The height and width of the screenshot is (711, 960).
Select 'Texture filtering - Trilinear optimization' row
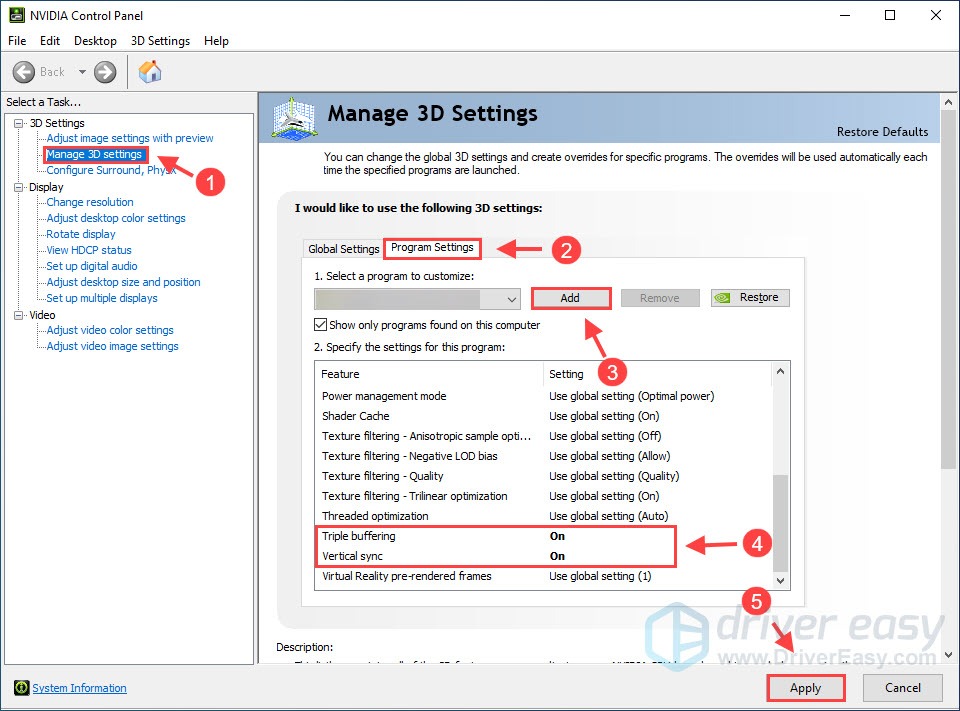click(x=544, y=496)
